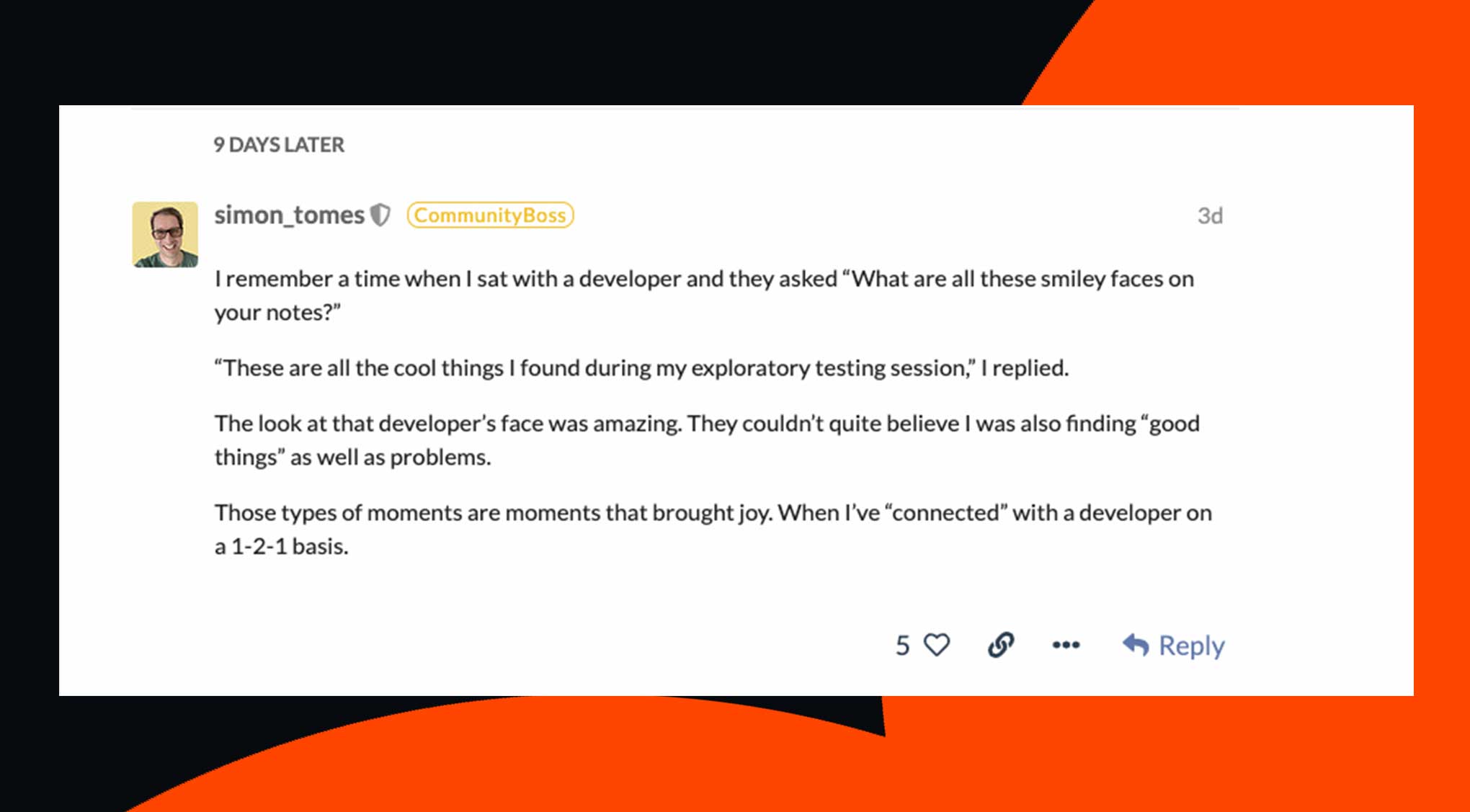Copy the post link using chain icon
This screenshot has height=812, width=1470.
pos(1001,645)
